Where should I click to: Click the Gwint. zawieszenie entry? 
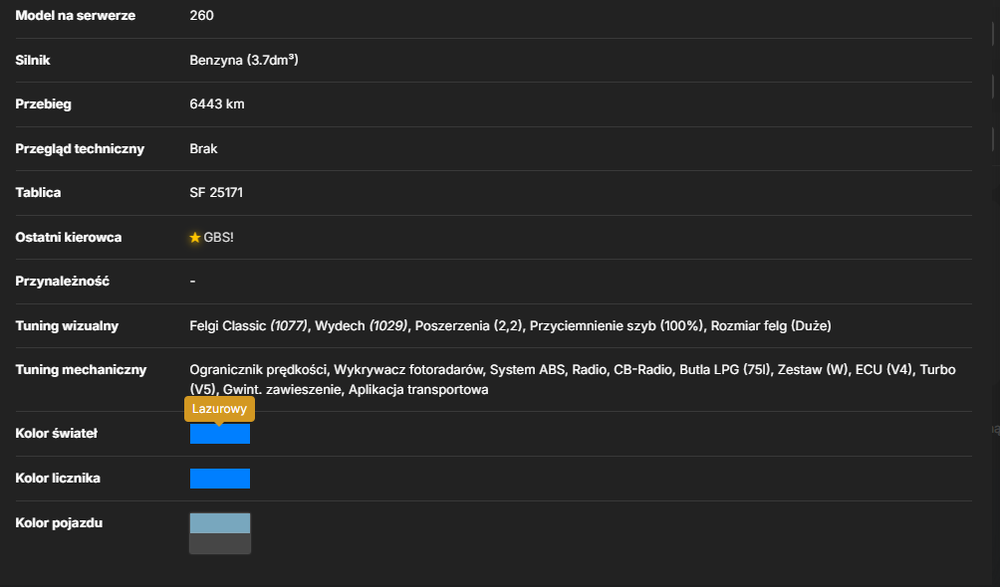[x=283, y=390]
